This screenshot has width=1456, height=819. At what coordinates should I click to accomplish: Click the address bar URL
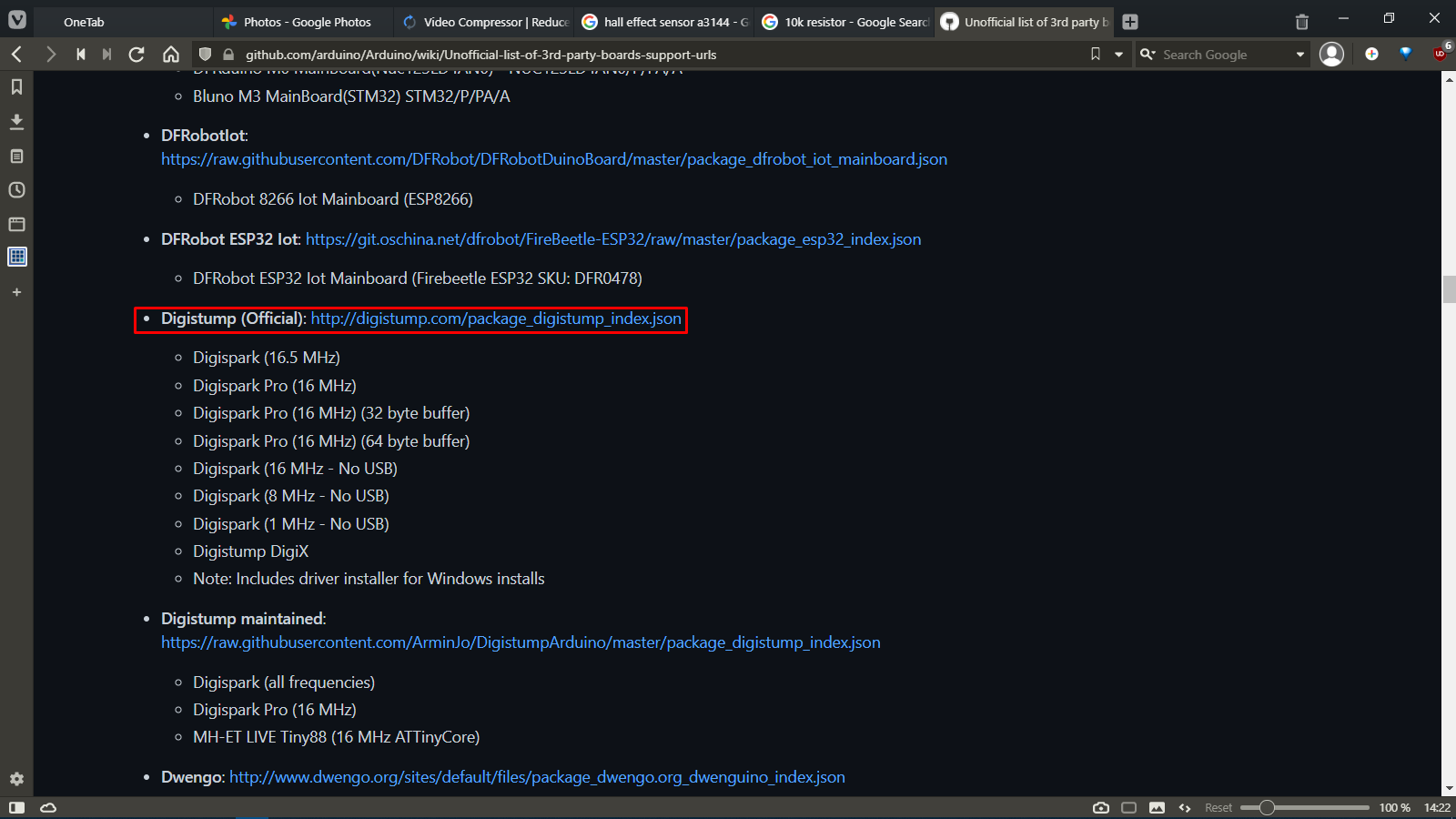[x=480, y=55]
